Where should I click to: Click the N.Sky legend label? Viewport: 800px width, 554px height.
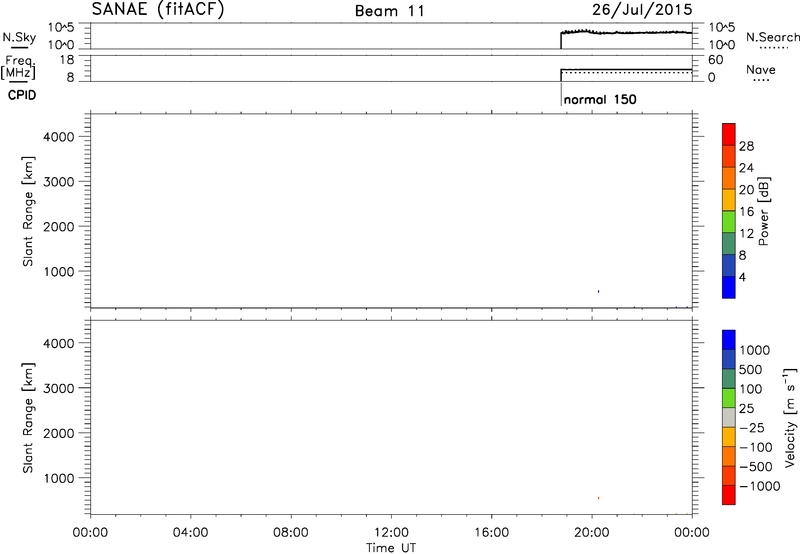click(19, 37)
